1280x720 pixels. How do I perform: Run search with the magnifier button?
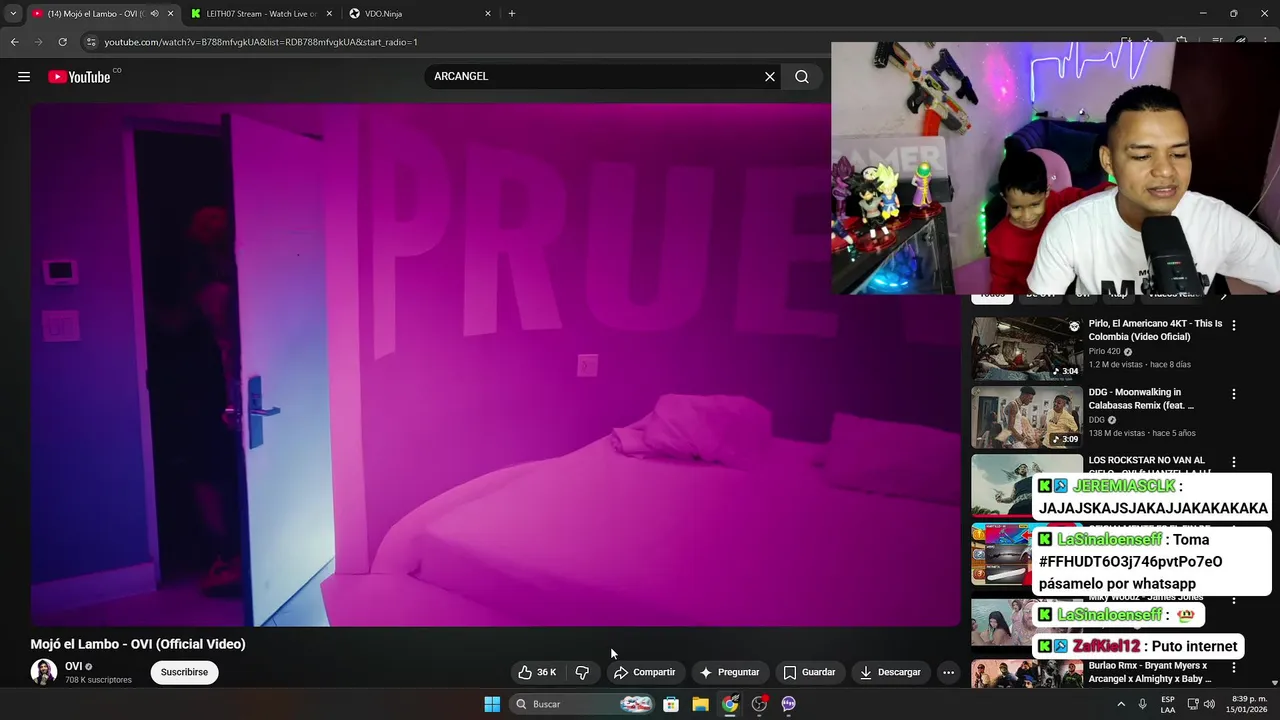pos(802,77)
